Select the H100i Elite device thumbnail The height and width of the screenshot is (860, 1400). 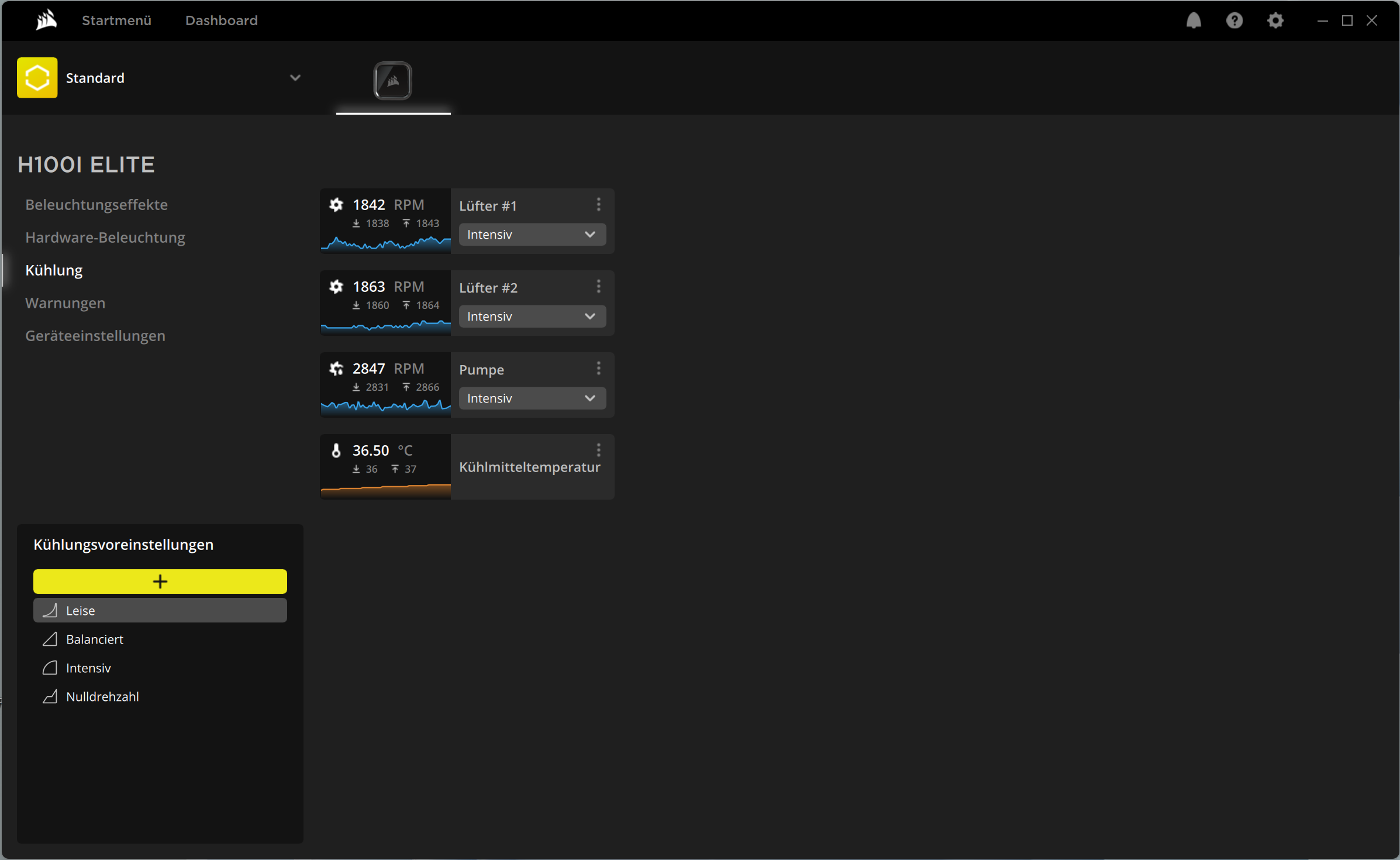coord(393,81)
